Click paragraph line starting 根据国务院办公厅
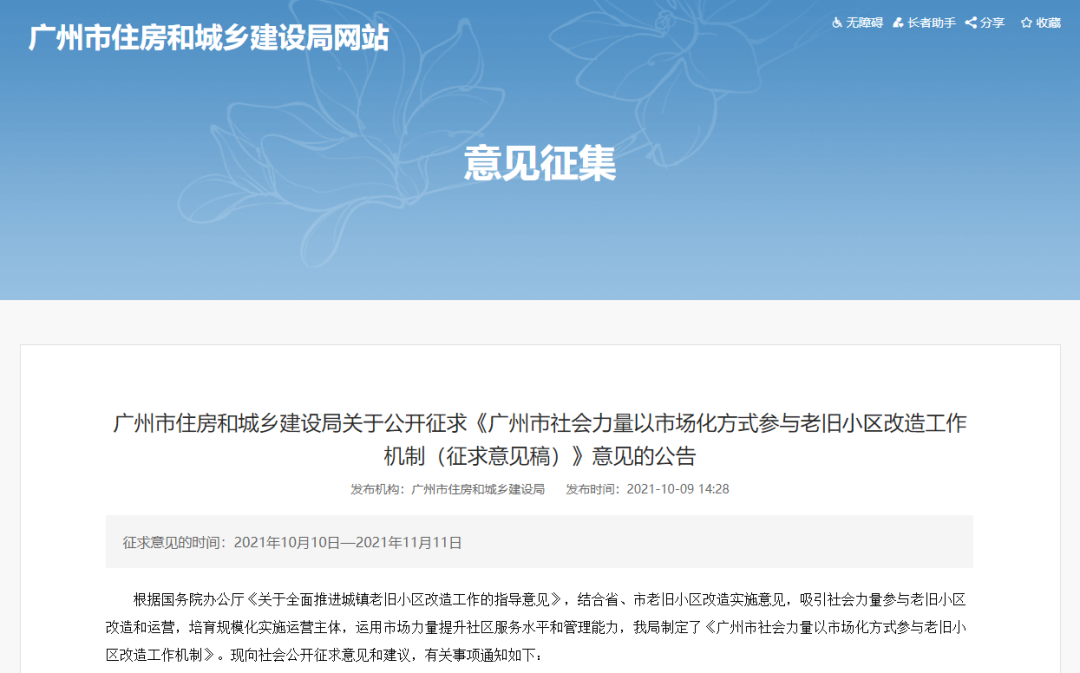This screenshot has height=673, width=1080. coord(550,599)
